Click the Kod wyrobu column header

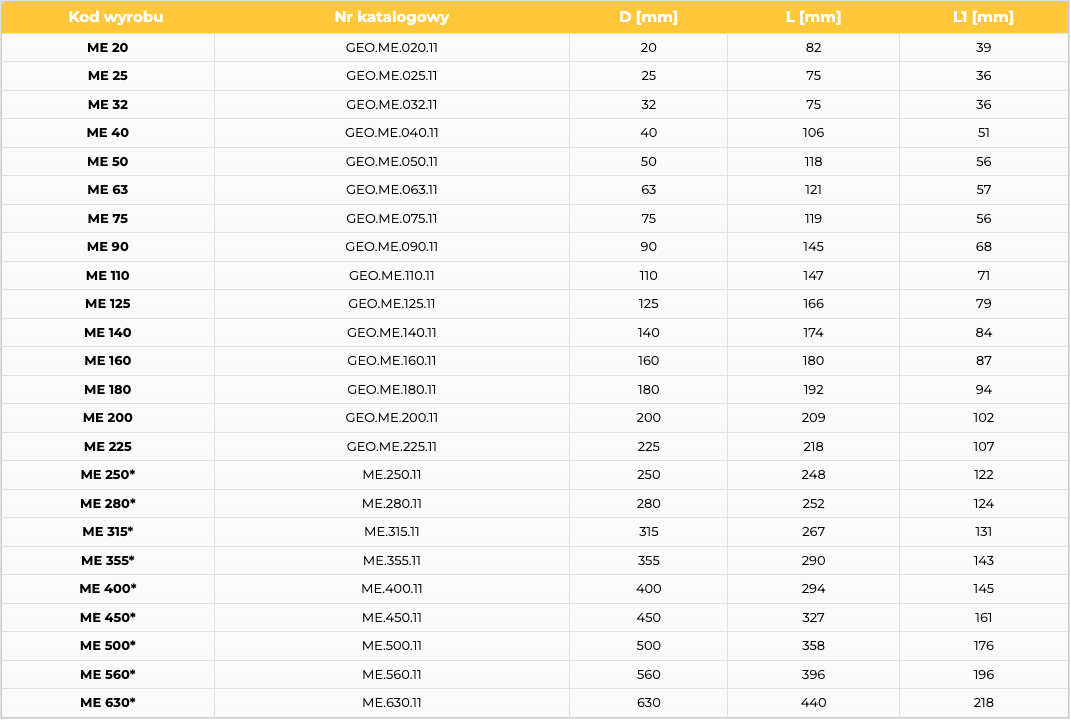click(115, 17)
